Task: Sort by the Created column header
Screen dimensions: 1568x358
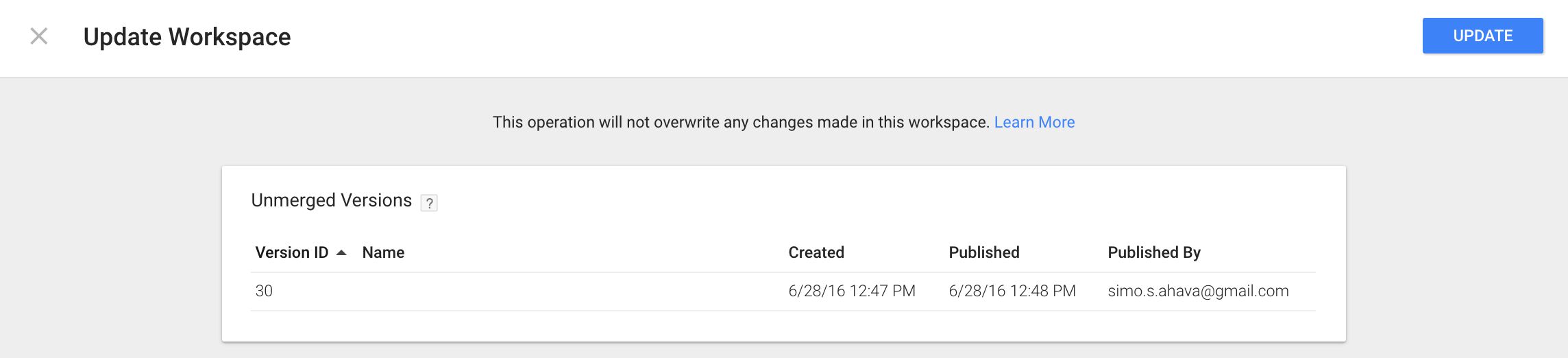Action: coord(816,252)
